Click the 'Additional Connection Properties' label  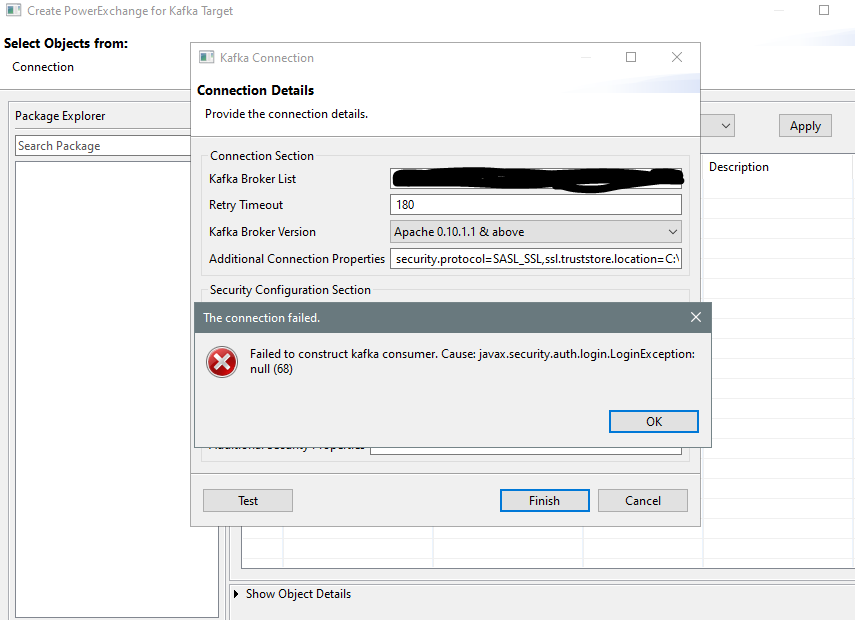click(x=297, y=258)
